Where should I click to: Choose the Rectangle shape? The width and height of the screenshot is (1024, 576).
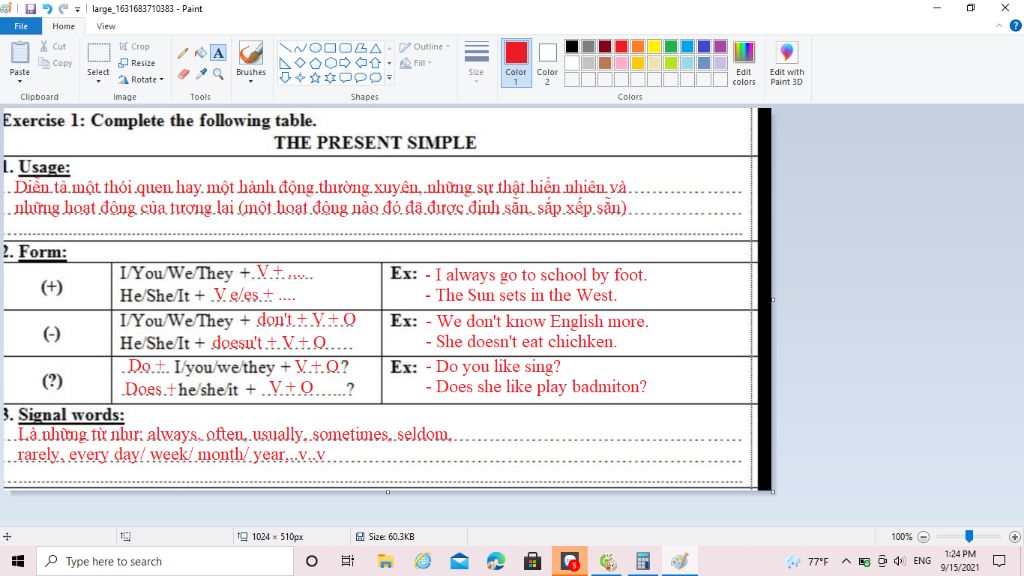(x=330, y=48)
